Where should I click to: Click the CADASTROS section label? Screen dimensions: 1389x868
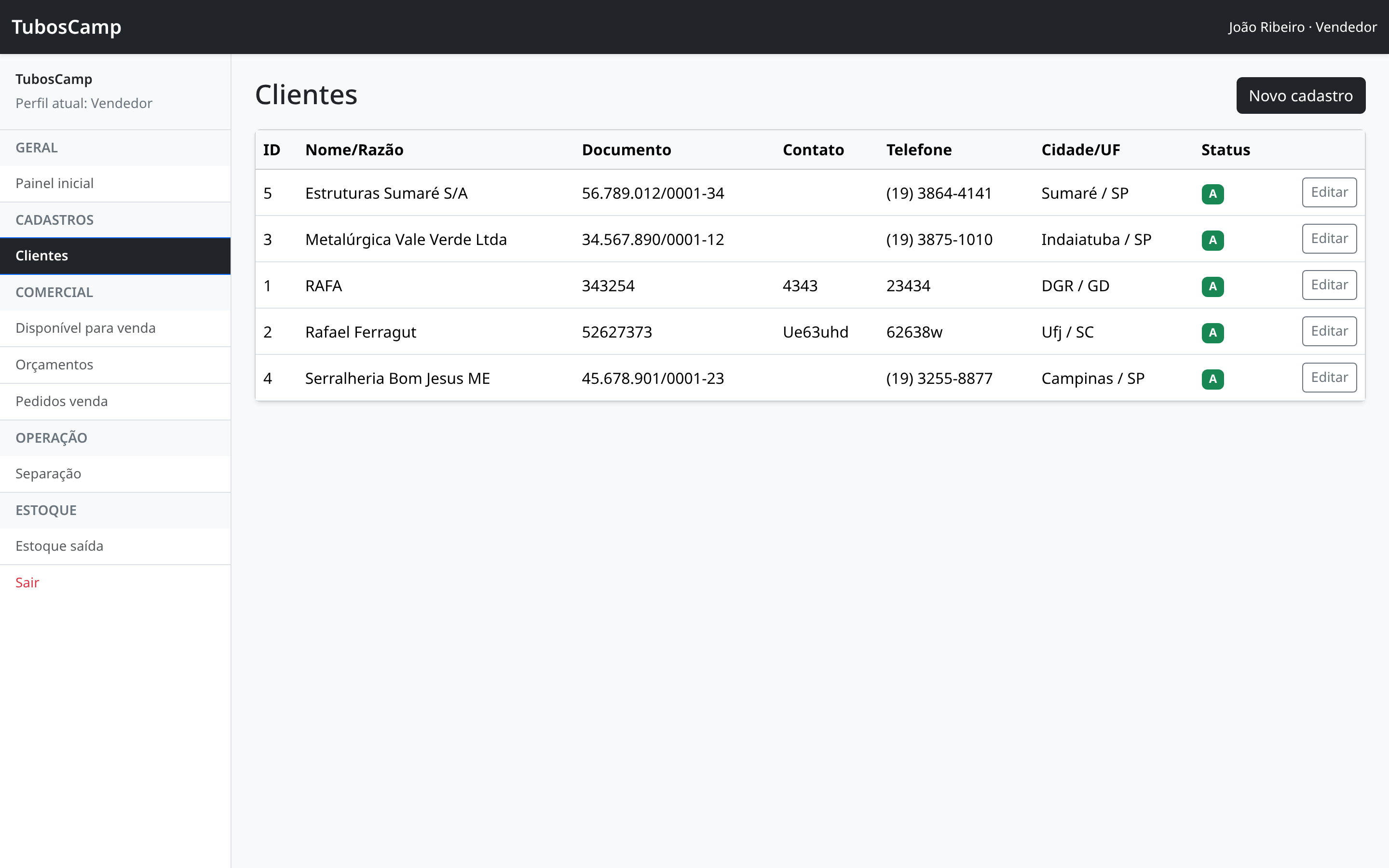pyautogui.click(x=54, y=220)
